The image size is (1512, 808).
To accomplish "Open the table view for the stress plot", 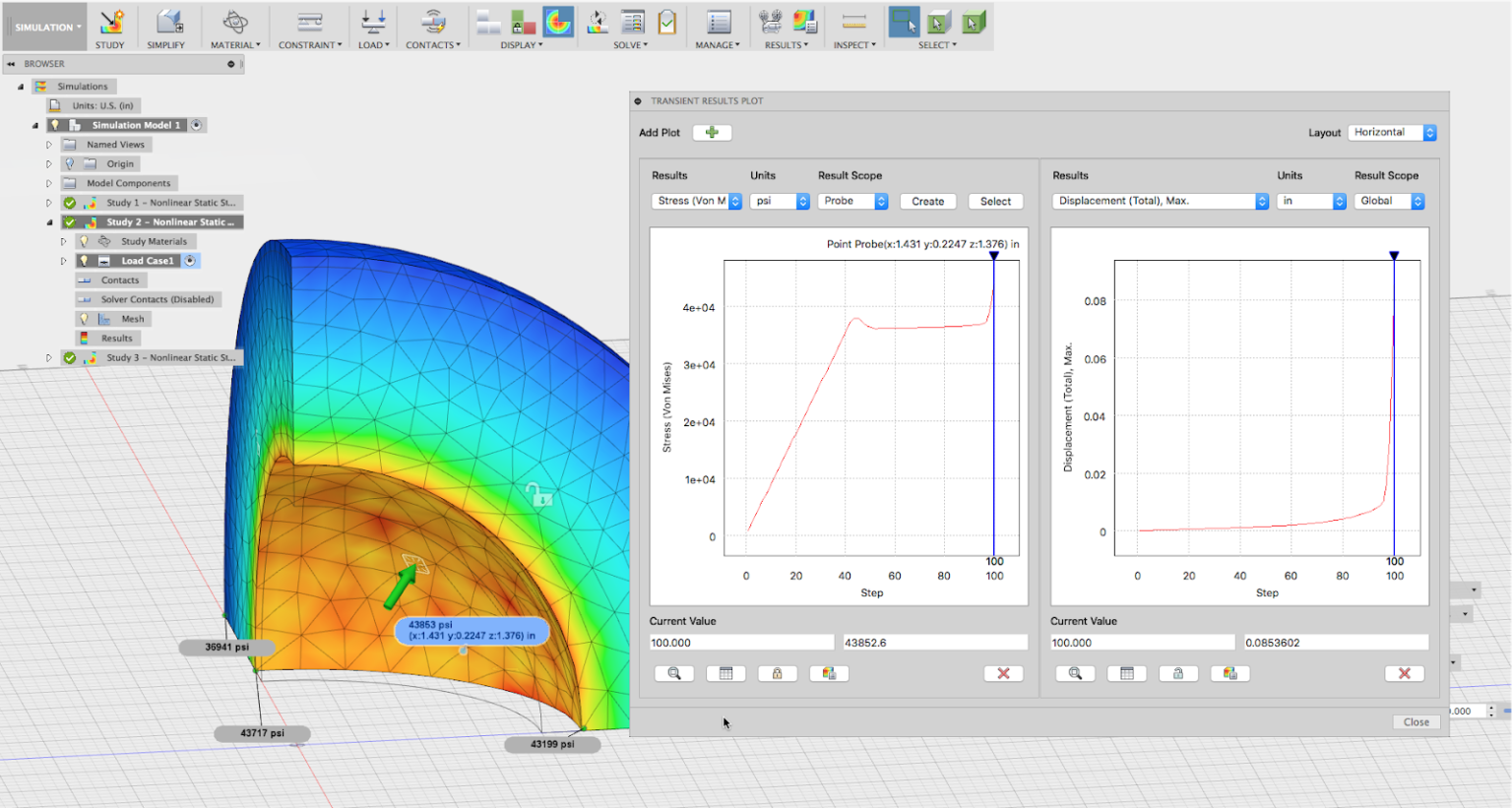I will 725,673.
